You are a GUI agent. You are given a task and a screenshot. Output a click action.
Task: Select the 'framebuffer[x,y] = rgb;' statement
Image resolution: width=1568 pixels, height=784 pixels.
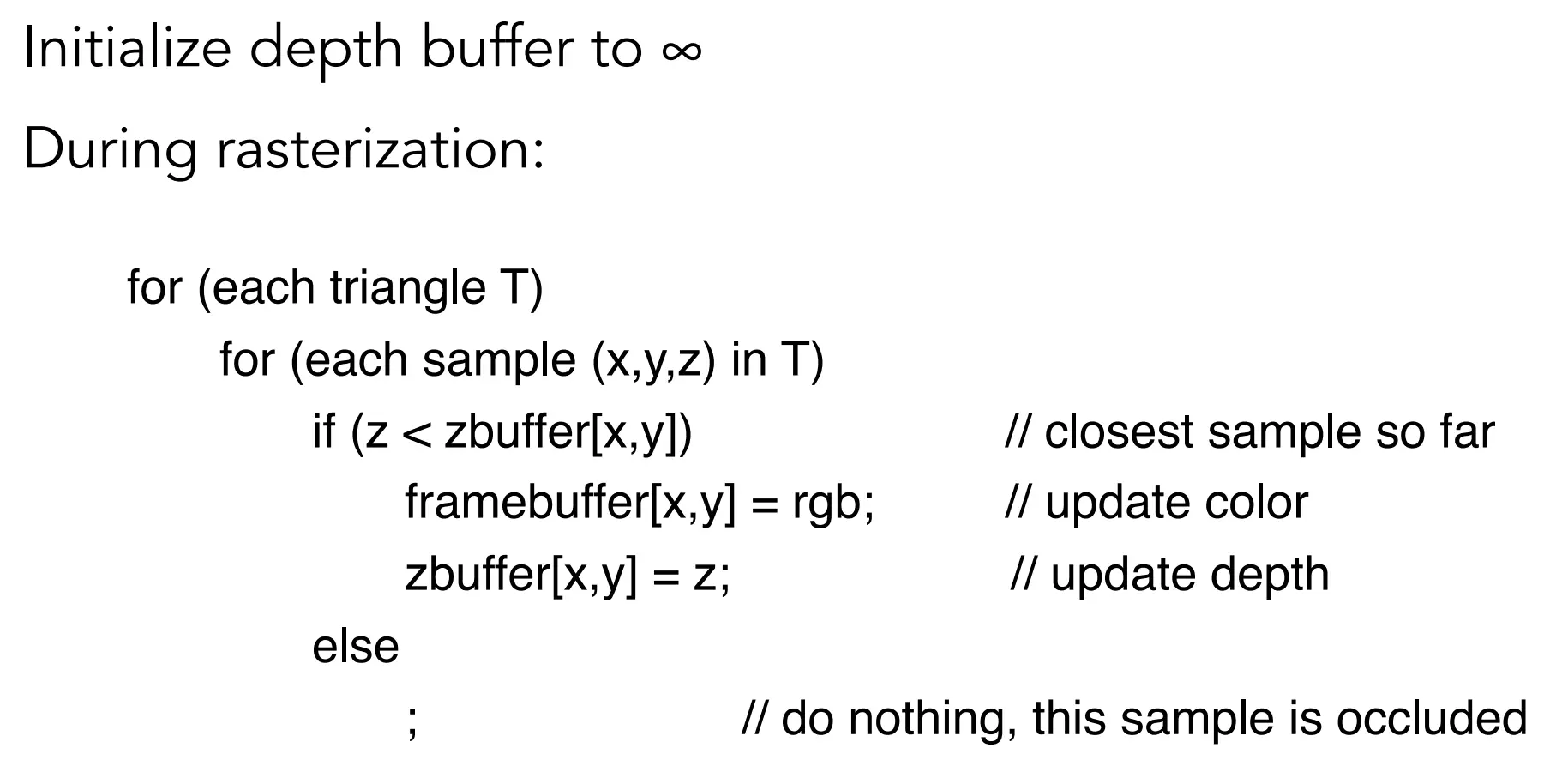coord(640,504)
